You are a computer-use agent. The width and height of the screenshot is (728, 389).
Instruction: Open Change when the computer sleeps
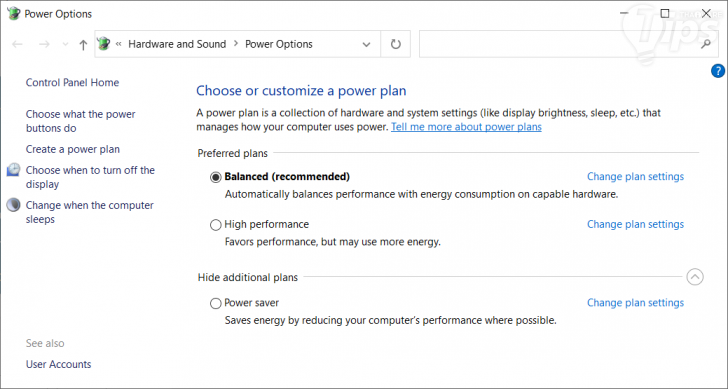click(90, 212)
